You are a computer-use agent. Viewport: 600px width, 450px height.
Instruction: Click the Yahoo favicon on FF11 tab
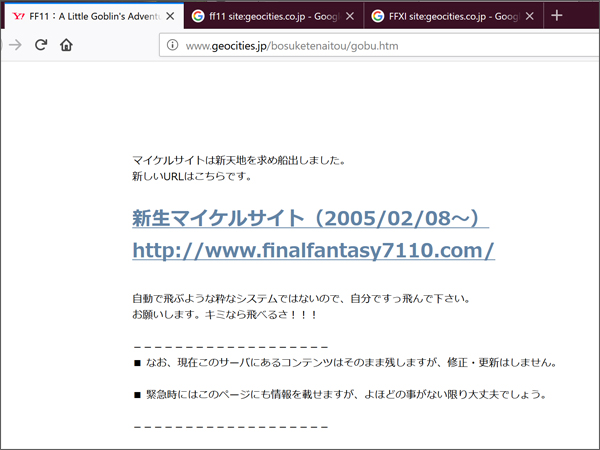(x=18, y=16)
